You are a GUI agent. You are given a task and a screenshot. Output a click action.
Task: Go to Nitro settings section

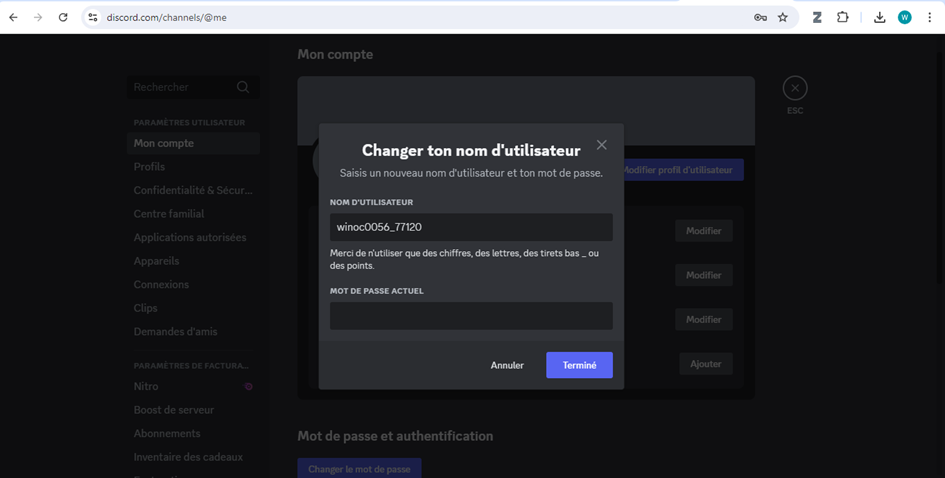(146, 386)
